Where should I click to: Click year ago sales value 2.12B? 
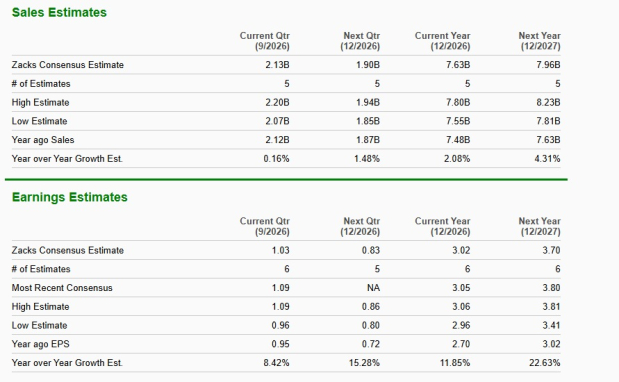click(277, 140)
